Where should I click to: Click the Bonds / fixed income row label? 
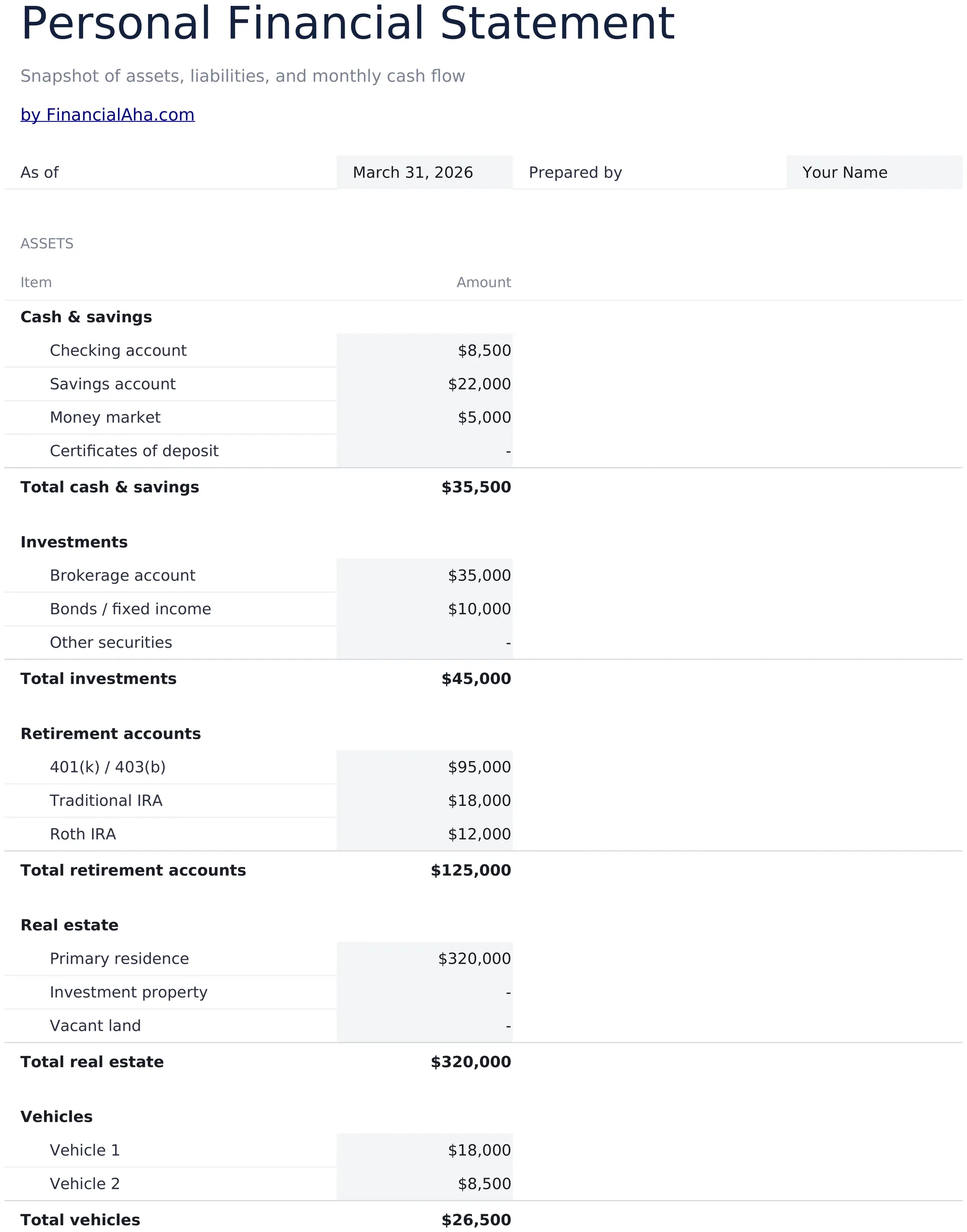pyautogui.click(x=130, y=609)
